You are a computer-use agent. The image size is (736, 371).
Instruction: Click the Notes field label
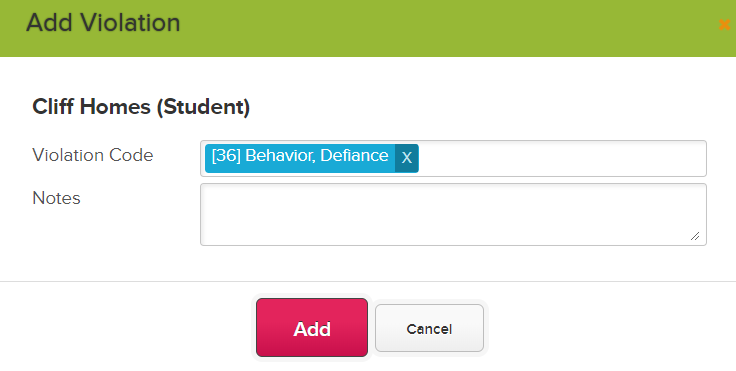[x=56, y=198]
